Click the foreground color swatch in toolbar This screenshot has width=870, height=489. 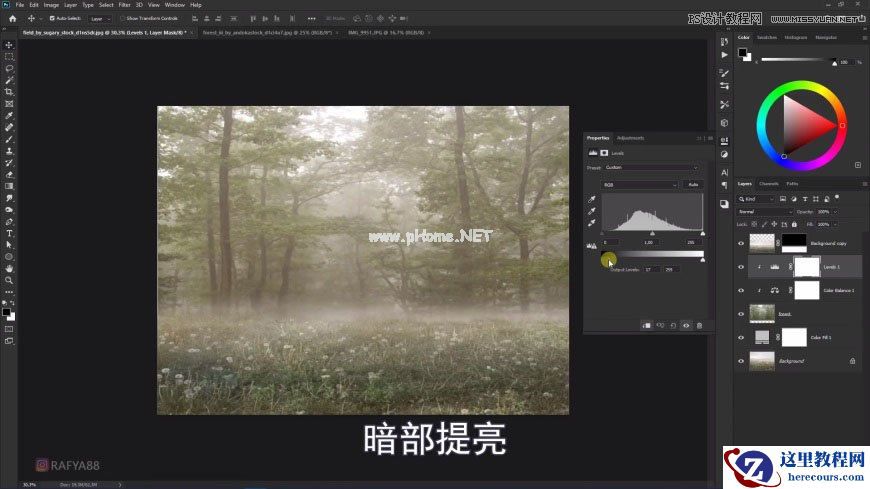[x=6, y=312]
